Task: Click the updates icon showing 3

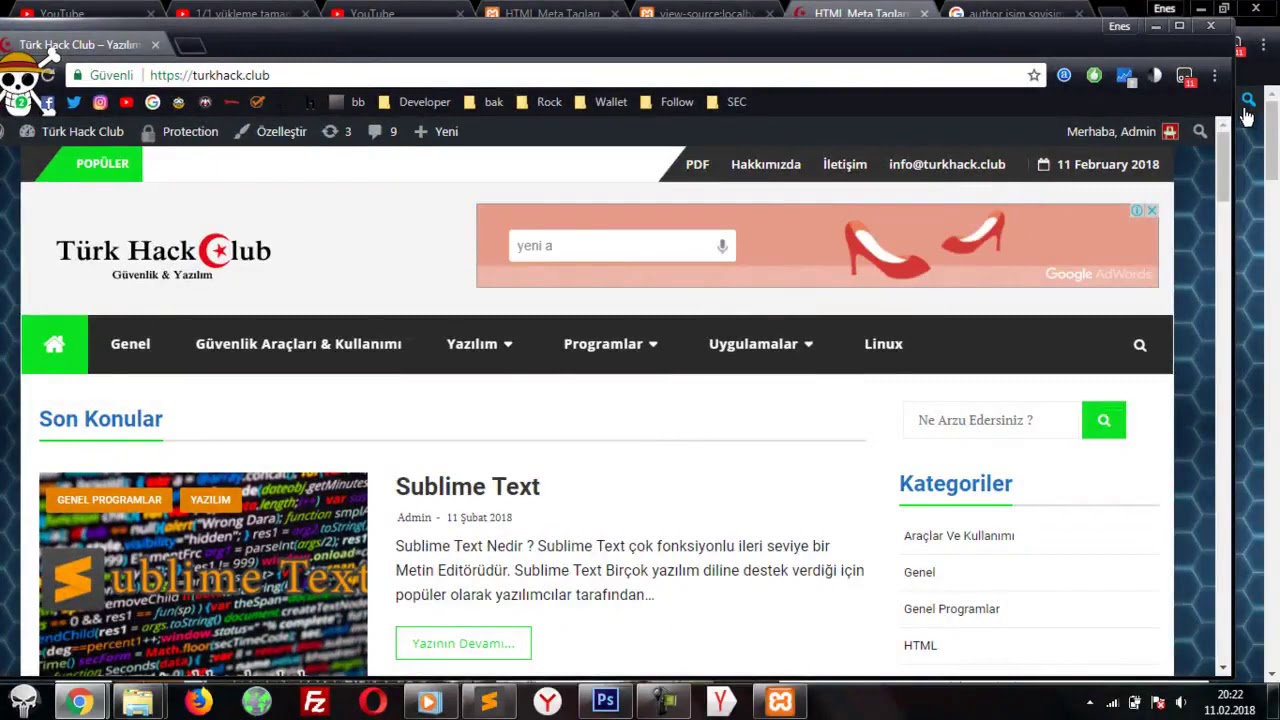Action: tap(336, 131)
